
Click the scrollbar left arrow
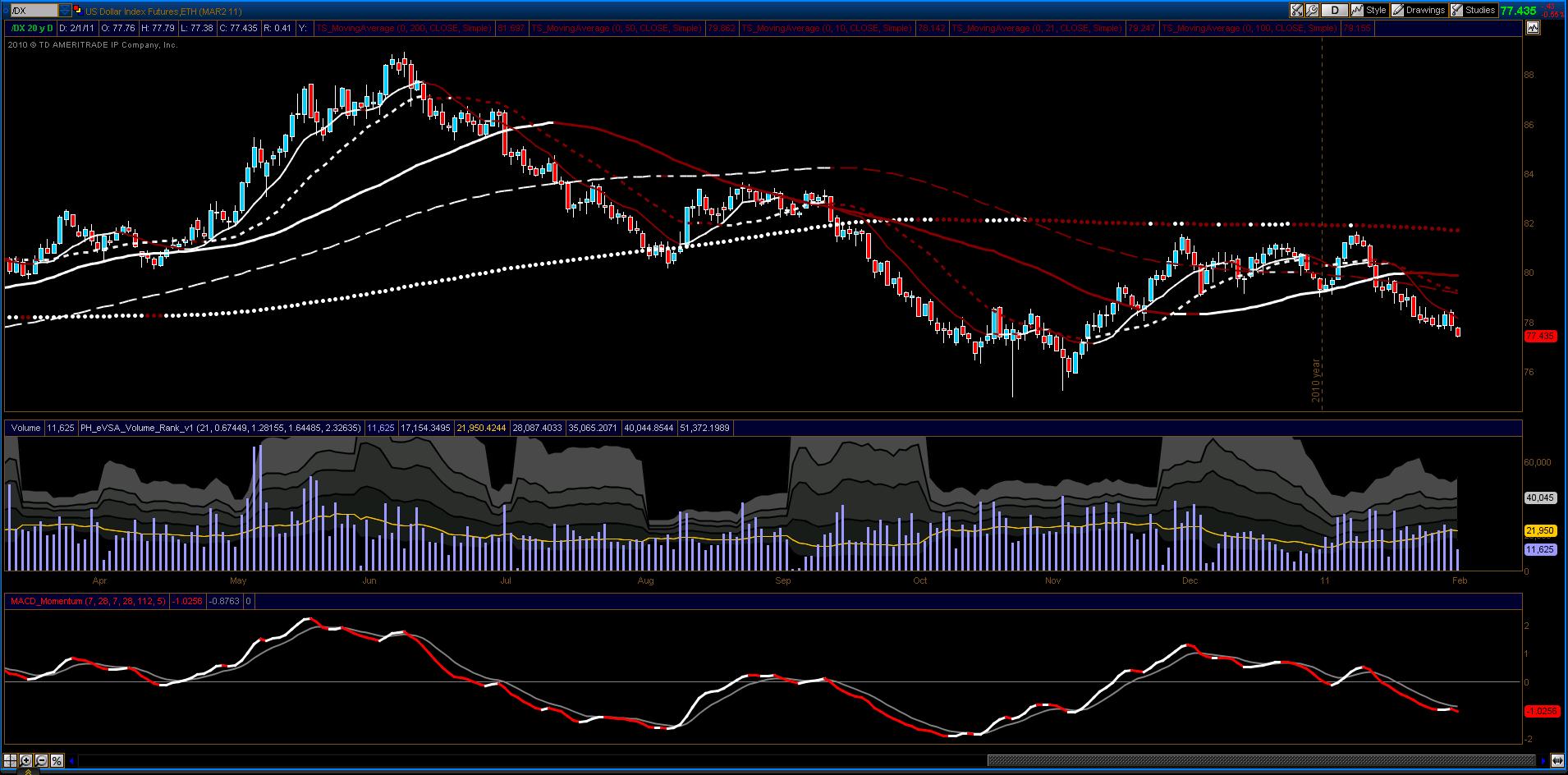click(71, 761)
